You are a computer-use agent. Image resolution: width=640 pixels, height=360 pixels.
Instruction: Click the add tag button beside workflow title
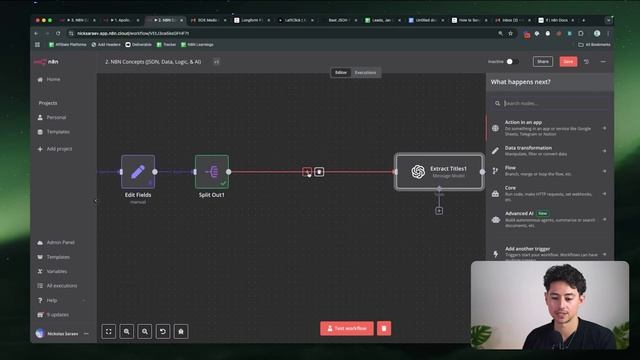click(216, 62)
